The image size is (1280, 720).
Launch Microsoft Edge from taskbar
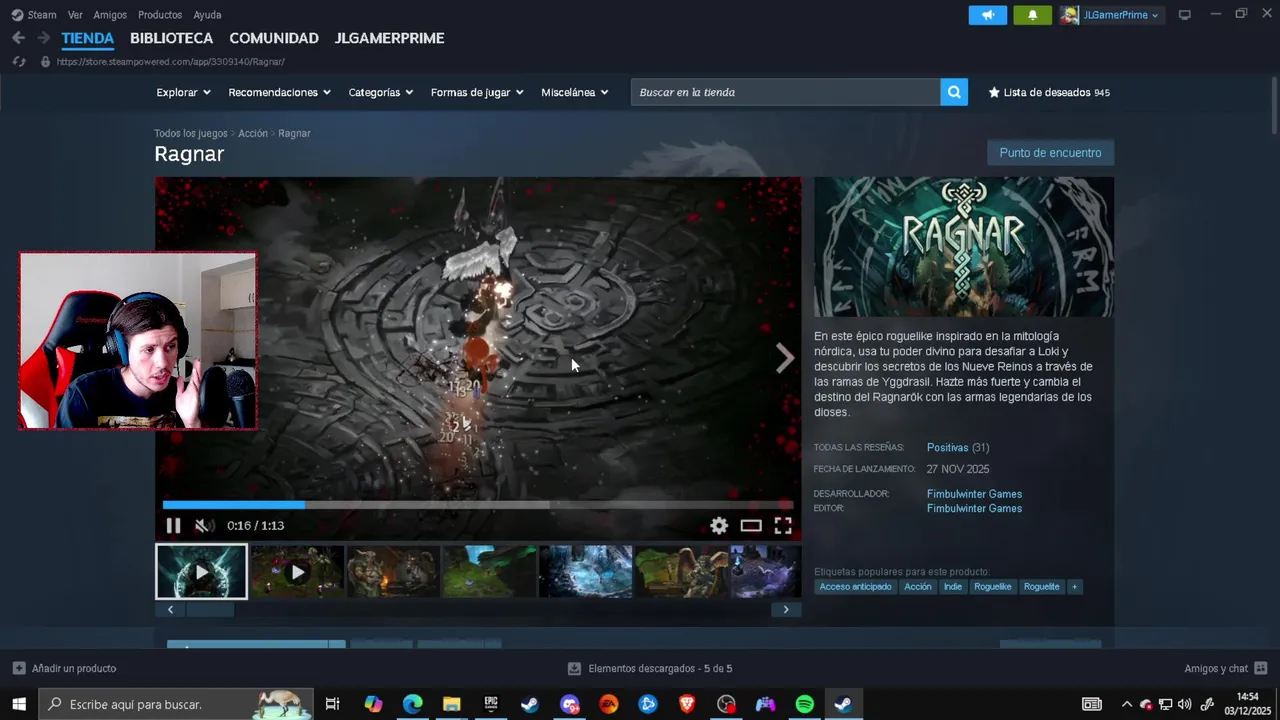coord(412,704)
